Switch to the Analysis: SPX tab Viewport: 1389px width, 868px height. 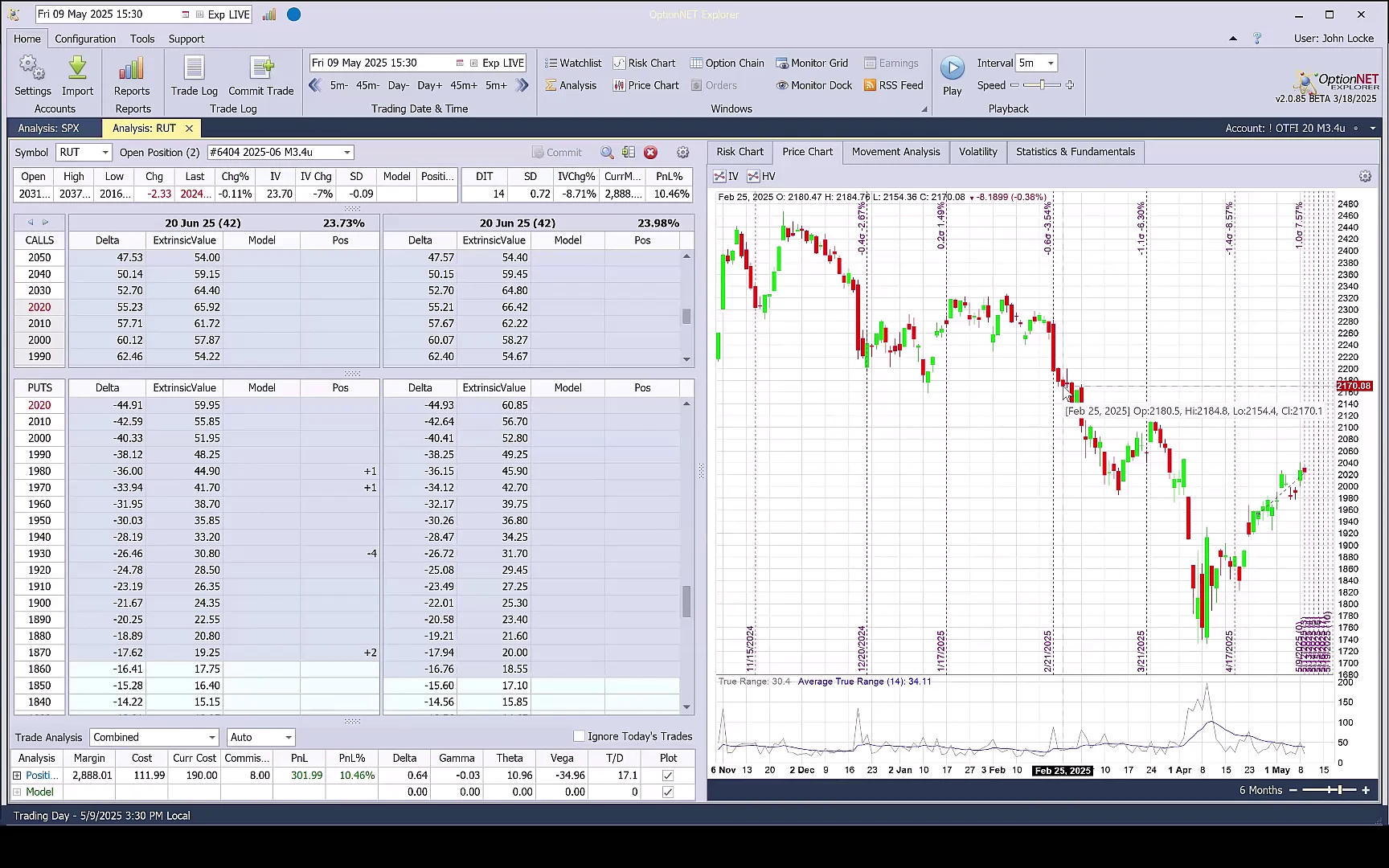[x=48, y=129]
